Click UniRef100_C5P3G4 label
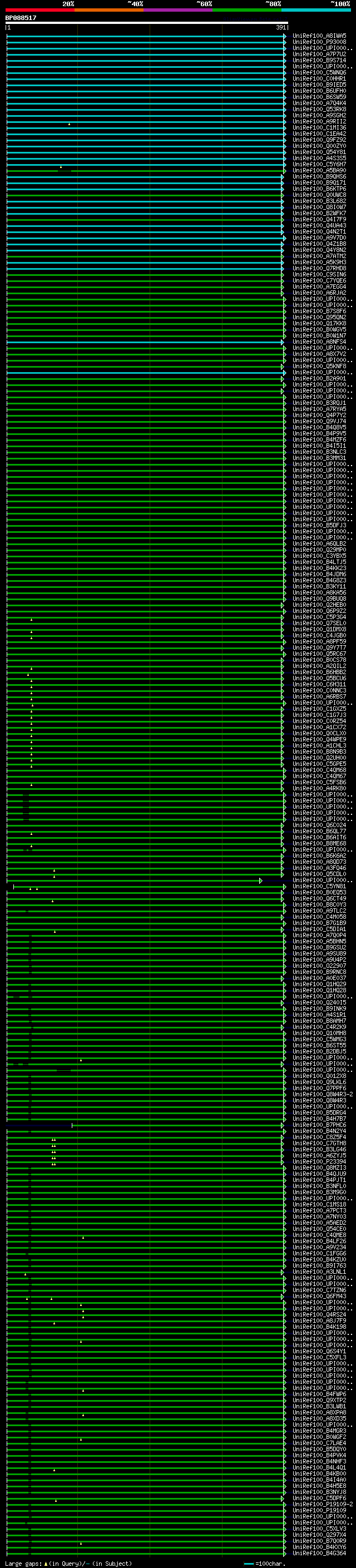Viewport: 356px width, 1568px height. coord(319,617)
